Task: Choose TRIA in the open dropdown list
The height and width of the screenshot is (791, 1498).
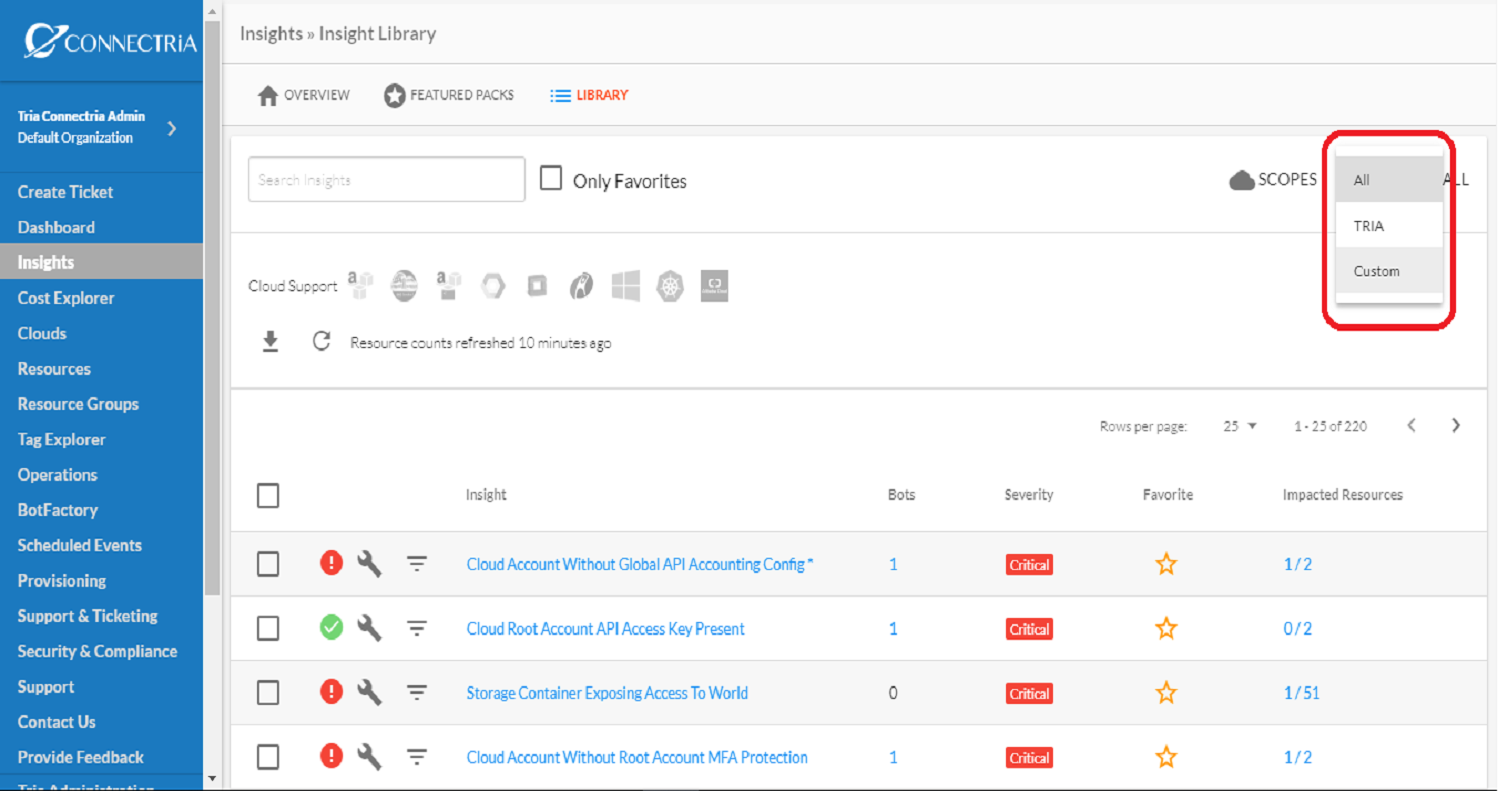Action: (x=1389, y=226)
